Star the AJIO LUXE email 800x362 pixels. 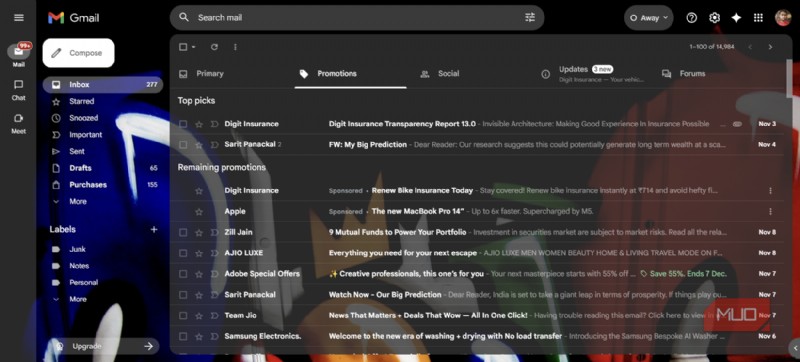coord(199,253)
